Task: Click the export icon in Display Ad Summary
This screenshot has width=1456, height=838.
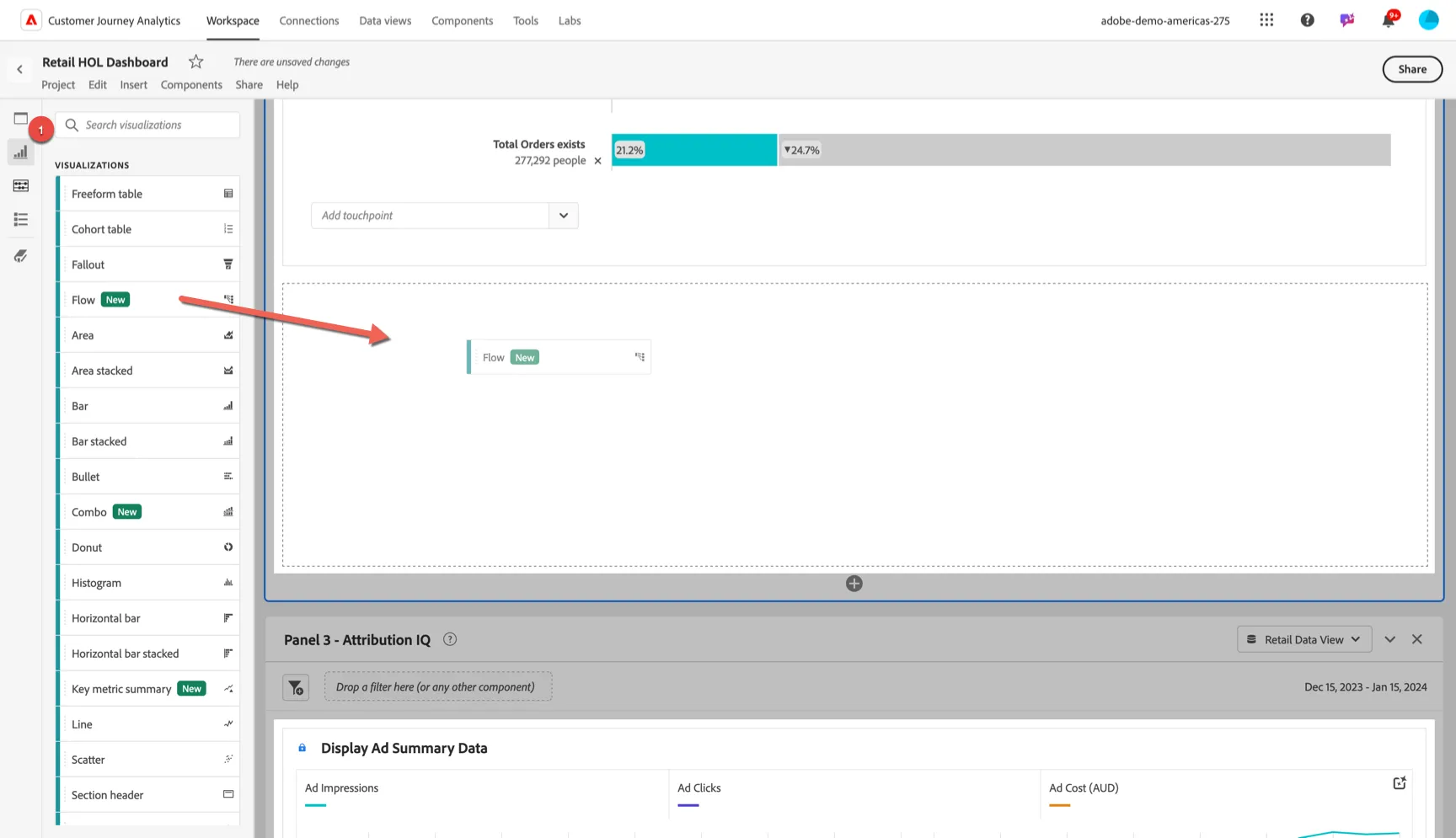Action: point(1400,783)
